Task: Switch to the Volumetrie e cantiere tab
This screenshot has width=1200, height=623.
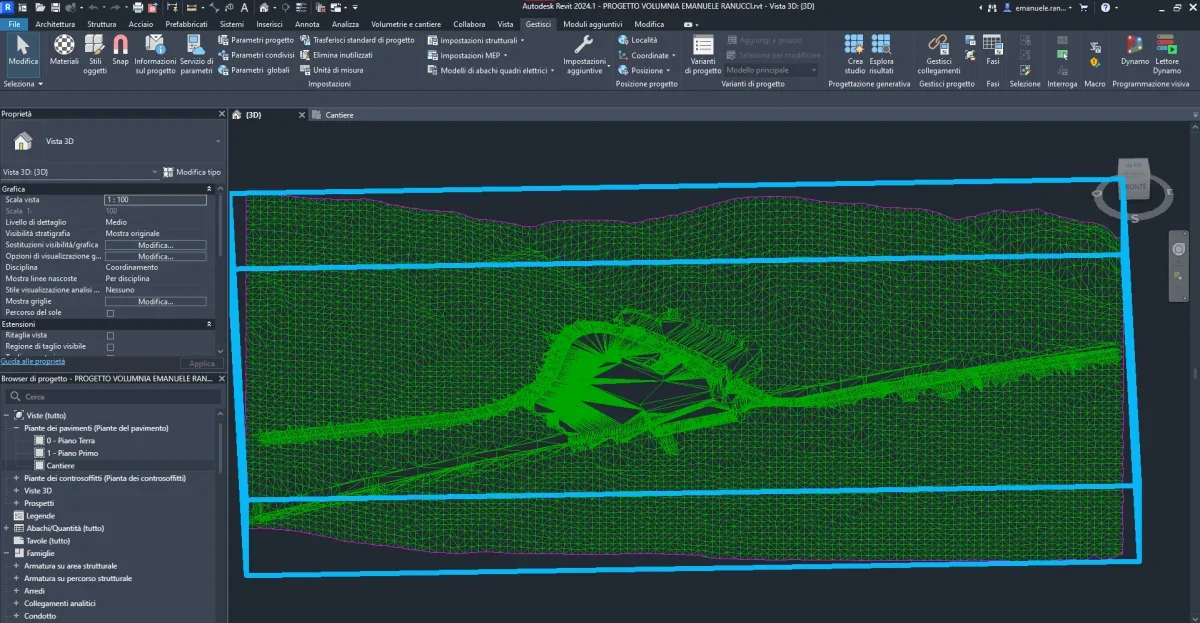Action: 406,23
